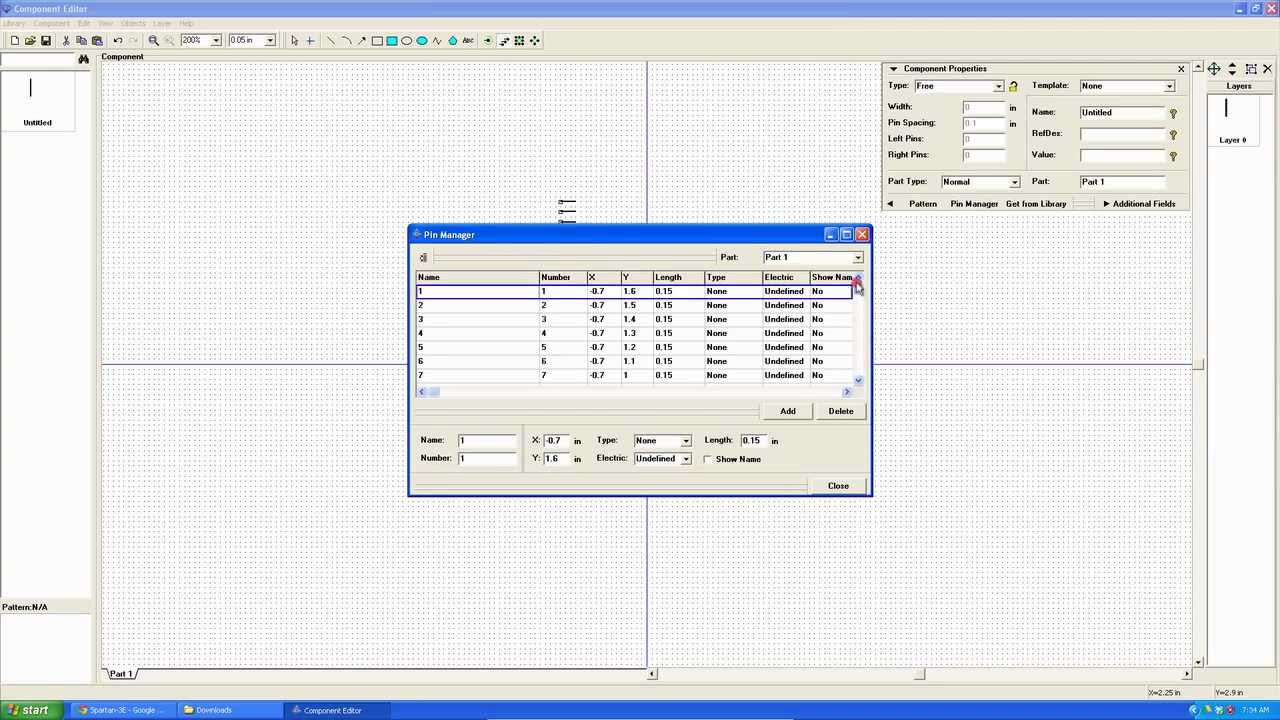Open the Component menu
Viewport: 1280px width, 720px height.
click(x=52, y=23)
